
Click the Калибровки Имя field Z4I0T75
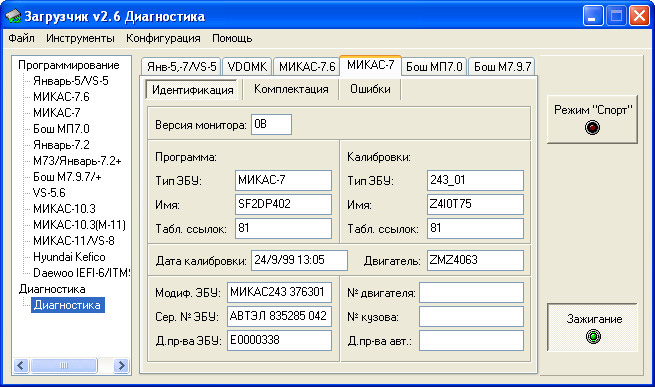pos(475,204)
